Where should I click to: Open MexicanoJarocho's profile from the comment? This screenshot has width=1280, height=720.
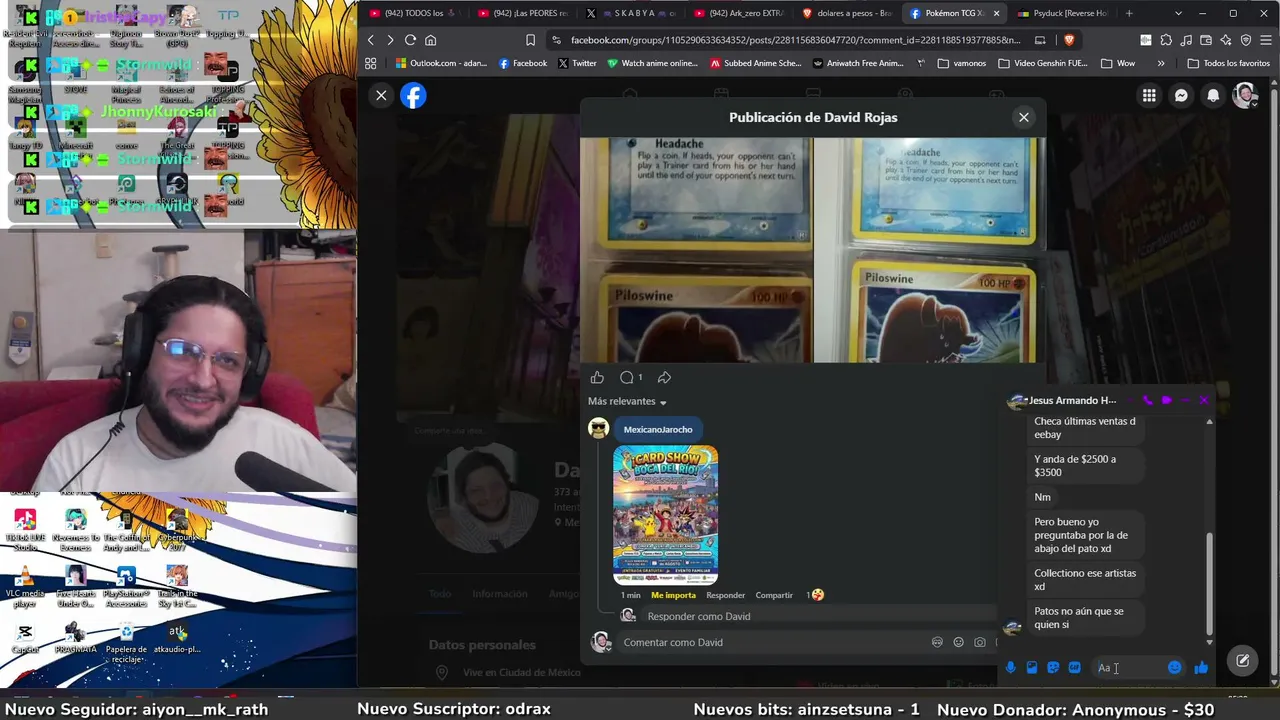pos(658,430)
